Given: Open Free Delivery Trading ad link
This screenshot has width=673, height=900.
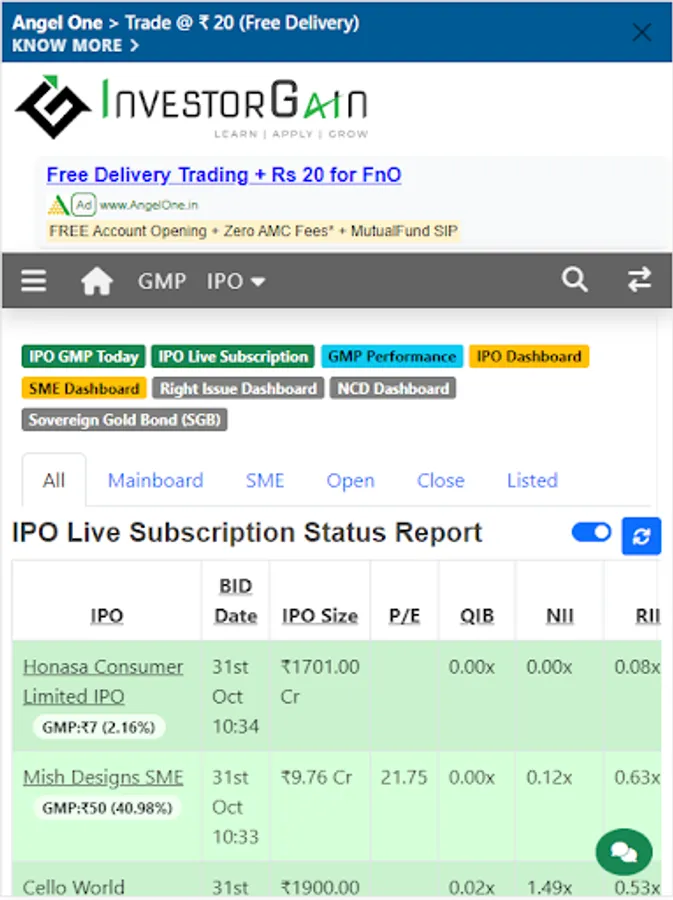Looking at the screenshot, I should (224, 174).
